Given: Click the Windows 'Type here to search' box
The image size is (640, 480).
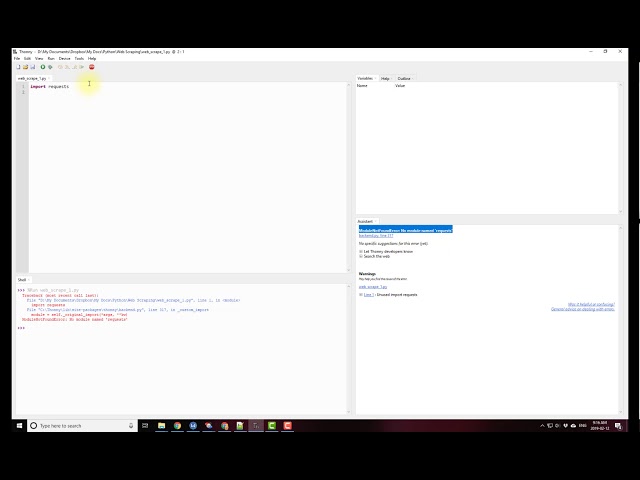Looking at the screenshot, I should point(82,426).
